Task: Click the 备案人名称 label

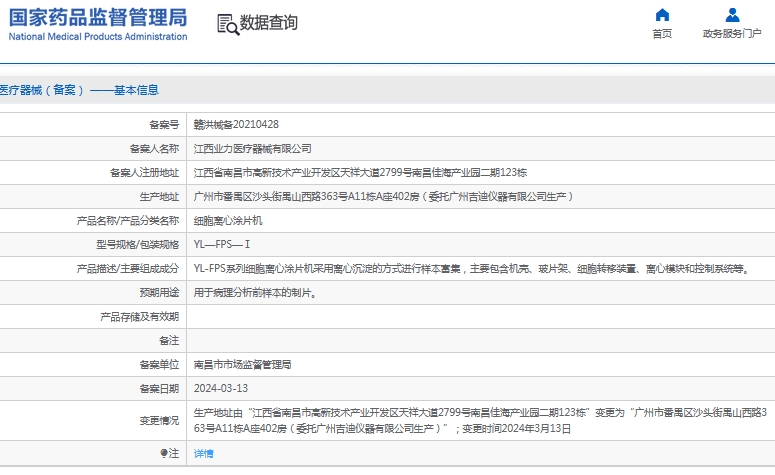Action: (154, 148)
